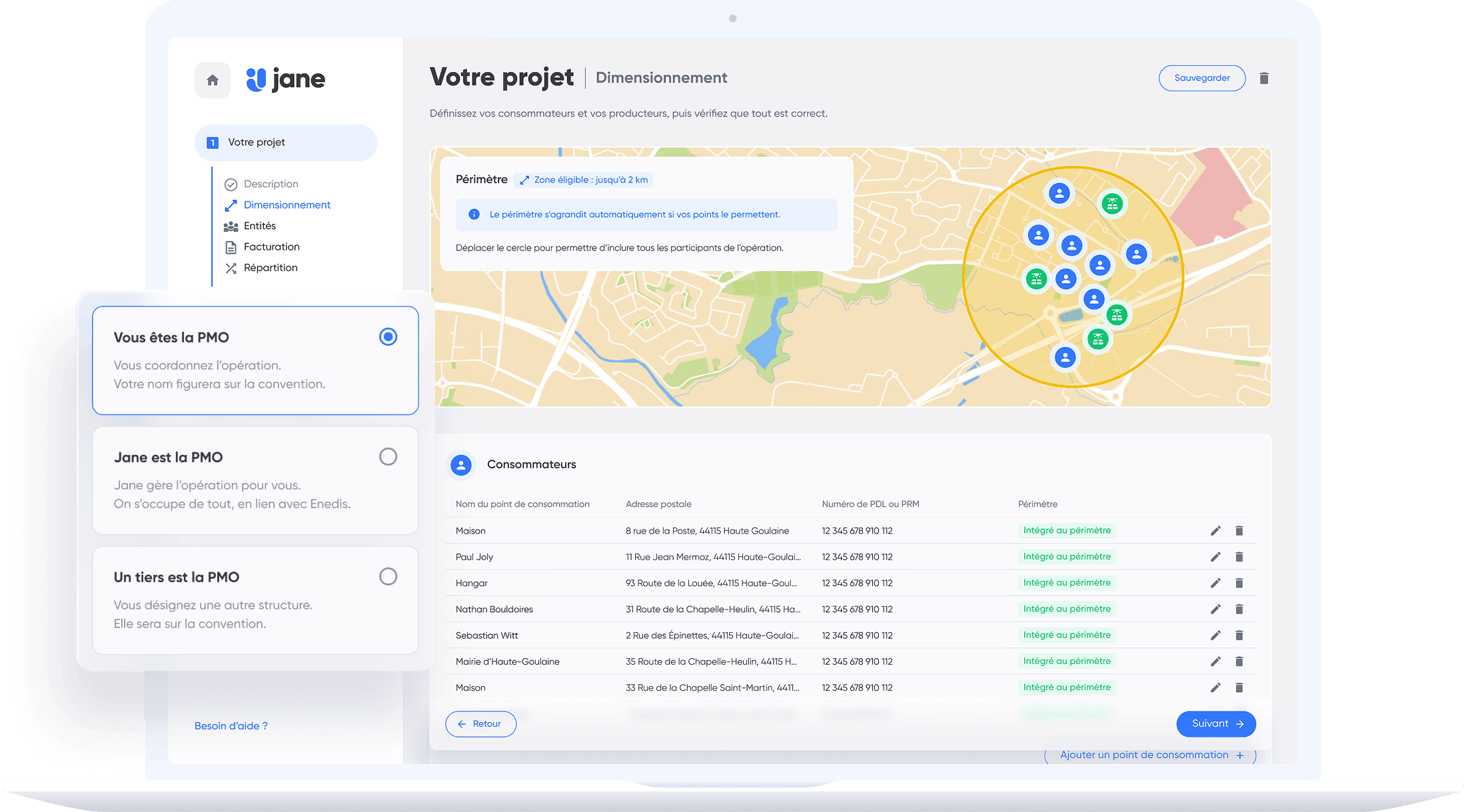This screenshot has width=1464, height=812.
Task: Delete the Nathan Bouldoires row
Action: coord(1239,609)
